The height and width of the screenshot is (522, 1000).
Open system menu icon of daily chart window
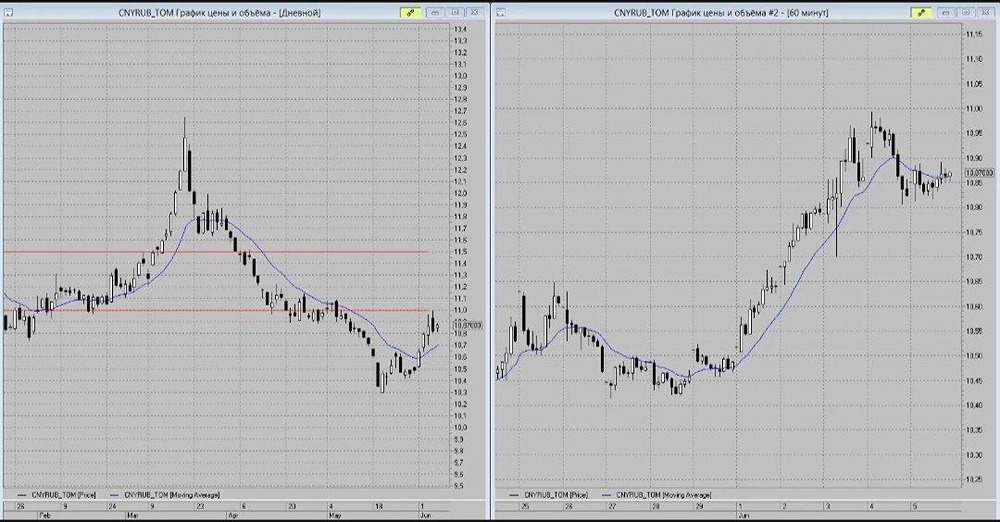pos(8,12)
